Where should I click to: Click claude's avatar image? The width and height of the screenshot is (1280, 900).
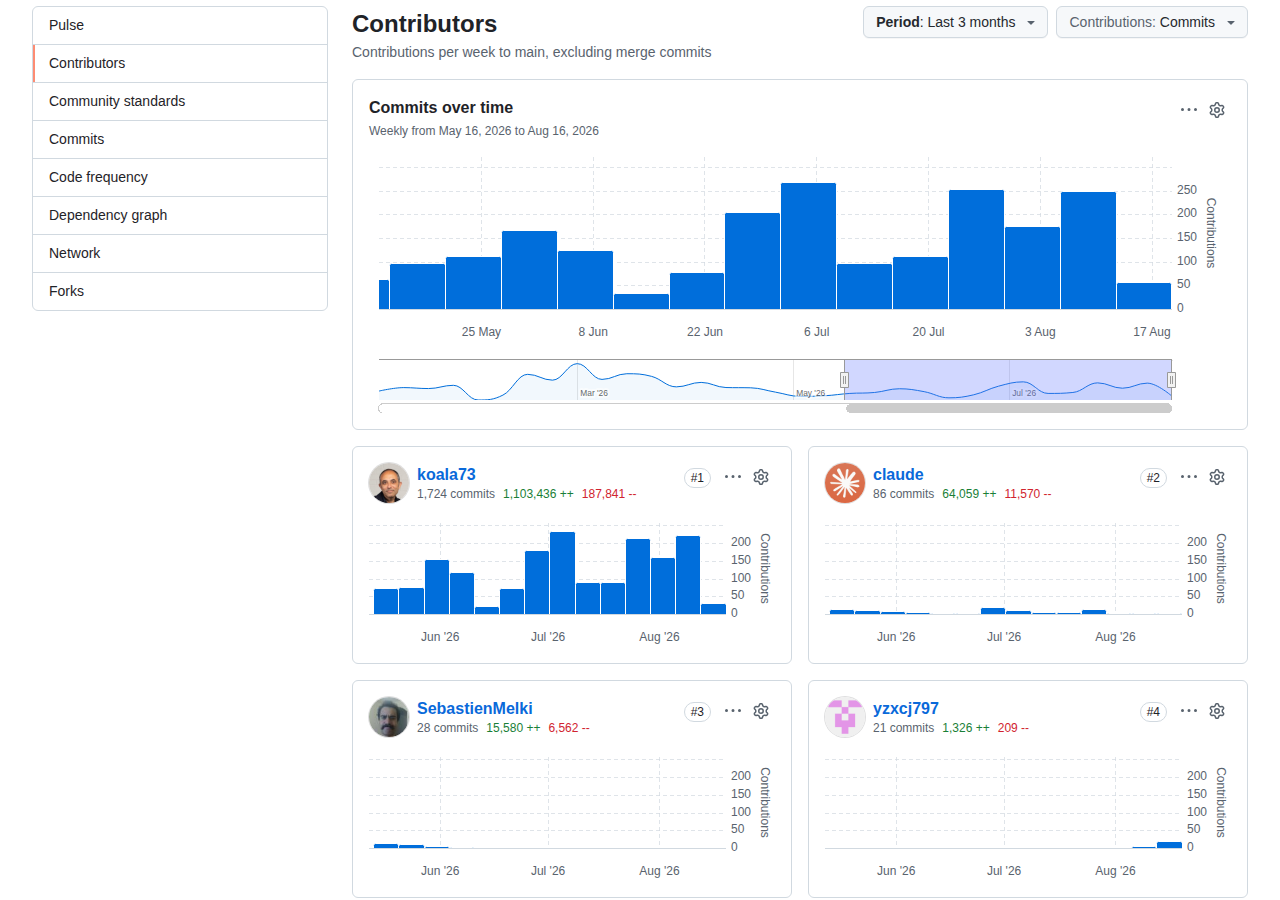pyautogui.click(x=845, y=483)
